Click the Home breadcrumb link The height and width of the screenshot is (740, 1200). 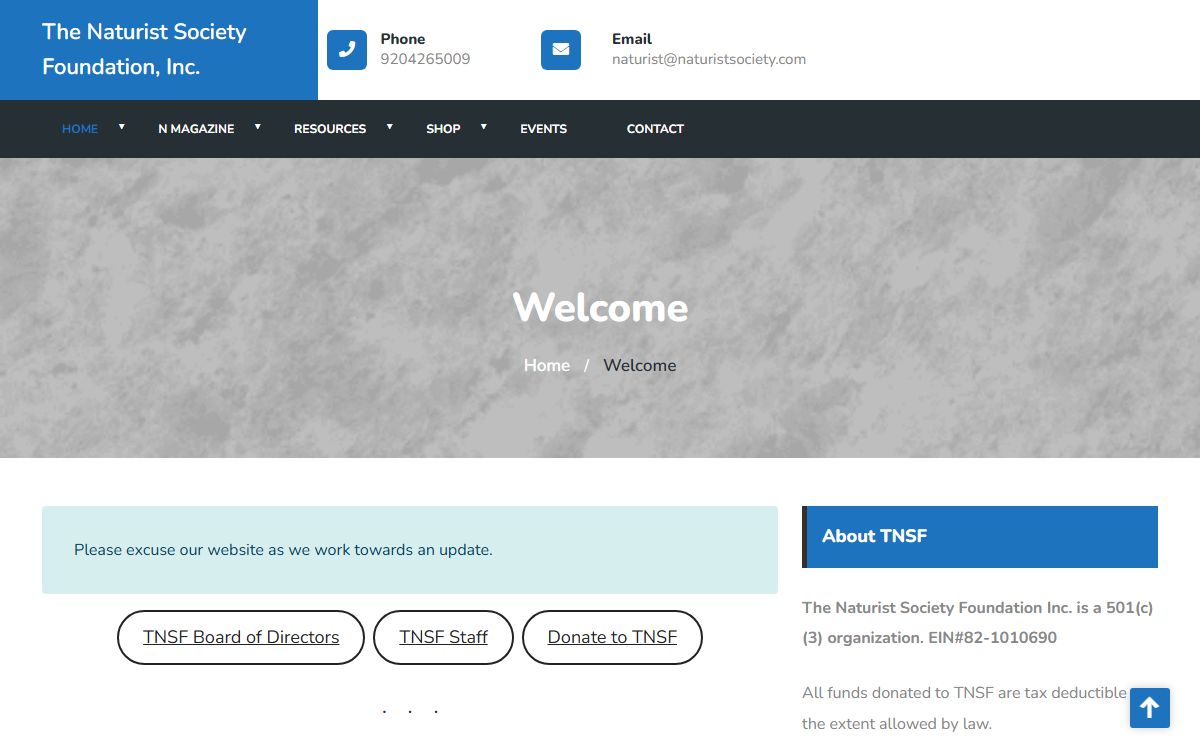click(547, 365)
